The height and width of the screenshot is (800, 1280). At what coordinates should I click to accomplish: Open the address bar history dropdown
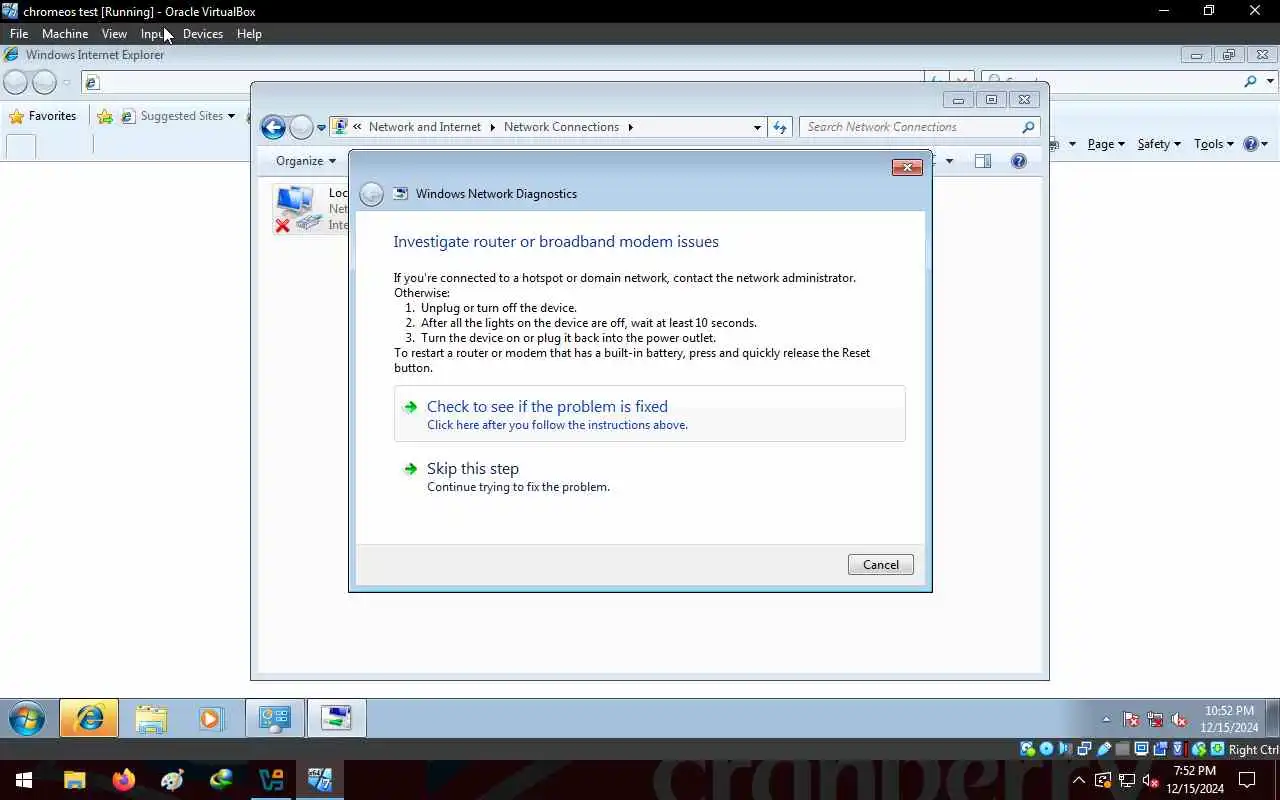pyautogui.click(x=757, y=127)
